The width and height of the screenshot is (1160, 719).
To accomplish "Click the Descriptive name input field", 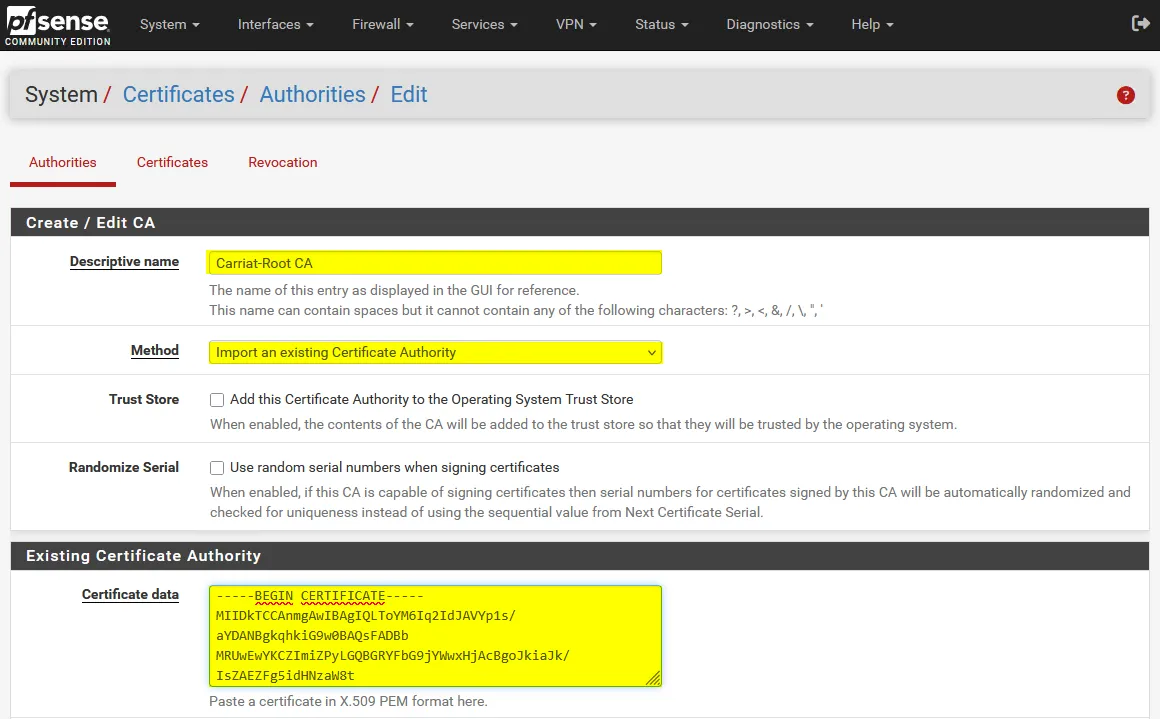I will 435,263.
